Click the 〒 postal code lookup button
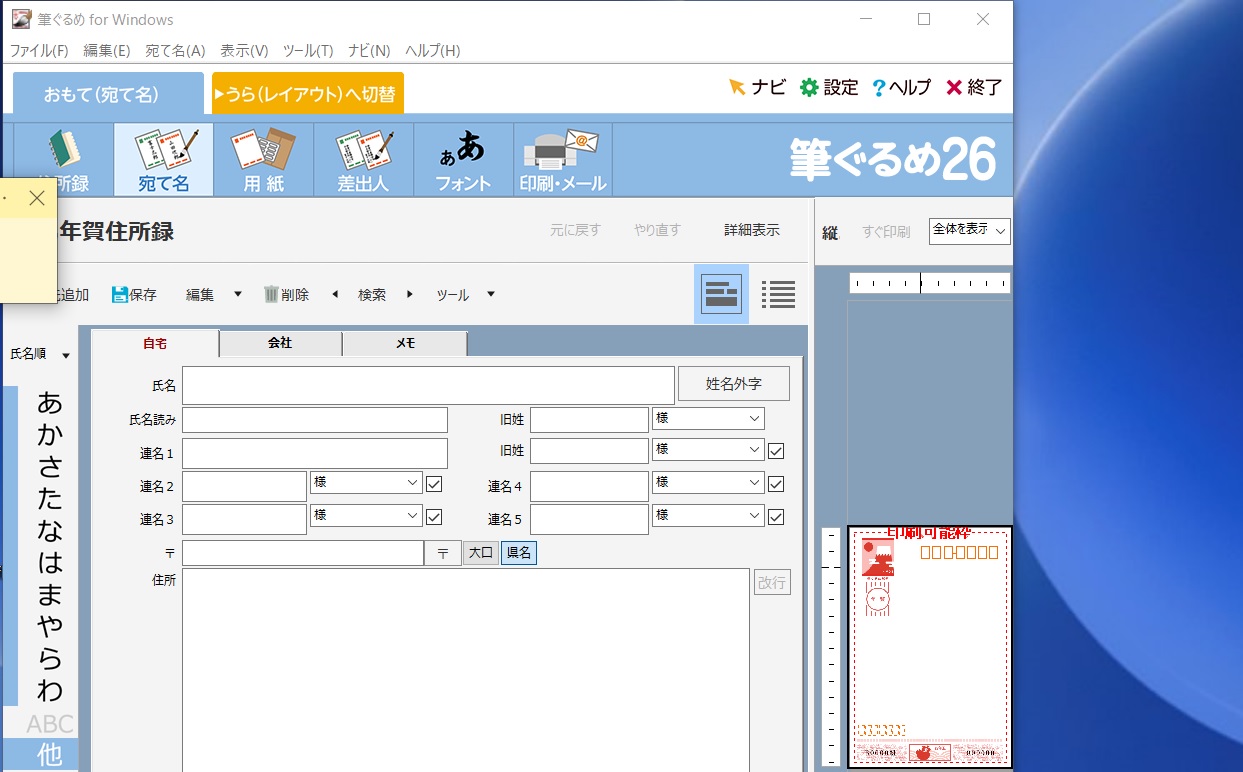Image resolution: width=1243 pixels, height=772 pixels. click(443, 553)
